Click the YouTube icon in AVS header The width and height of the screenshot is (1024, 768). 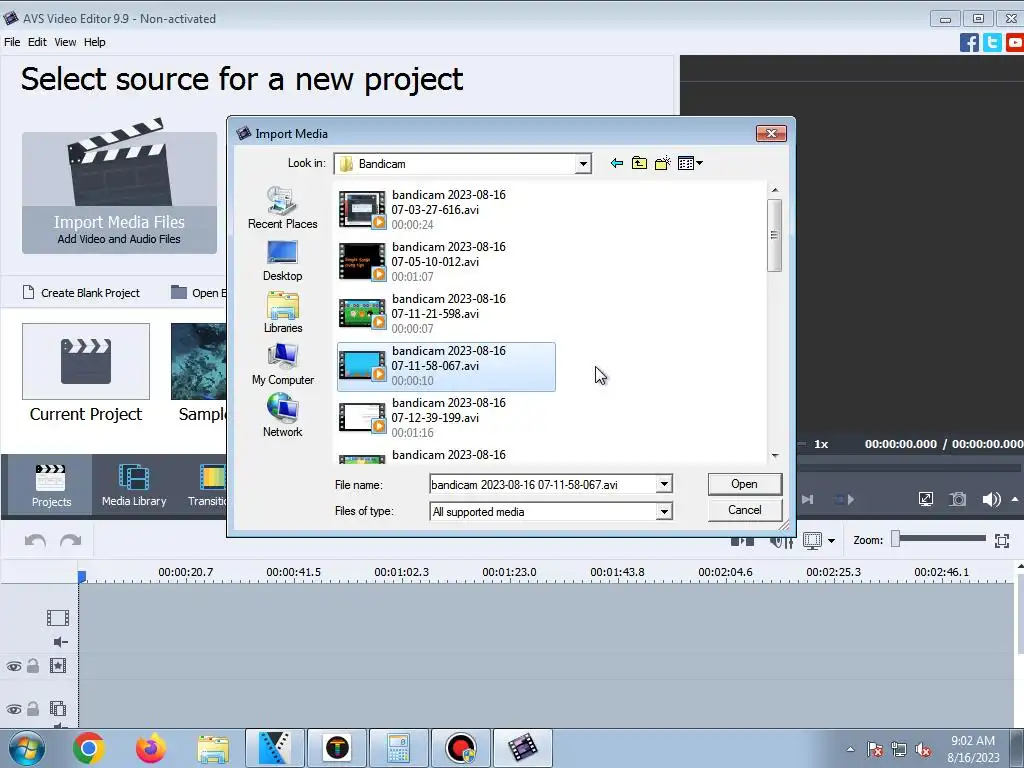tap(1015, 42)
